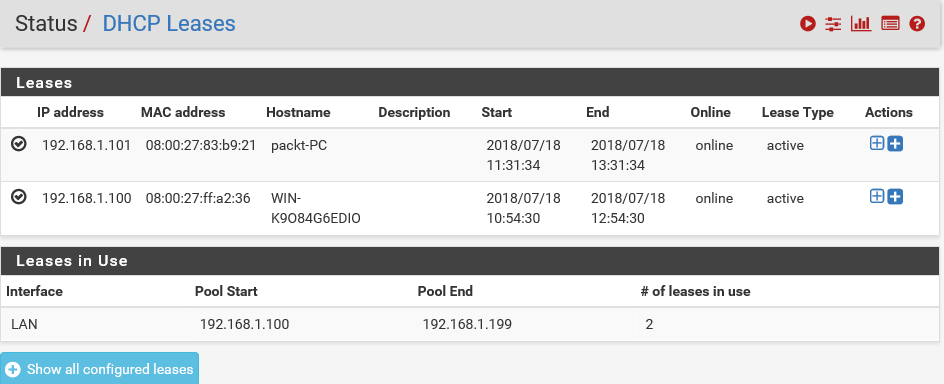Viewport: 944px width, 384px height.
Task: Sort leases by Hostname column header
Action: pyautogui.click(x=298, y=112)
